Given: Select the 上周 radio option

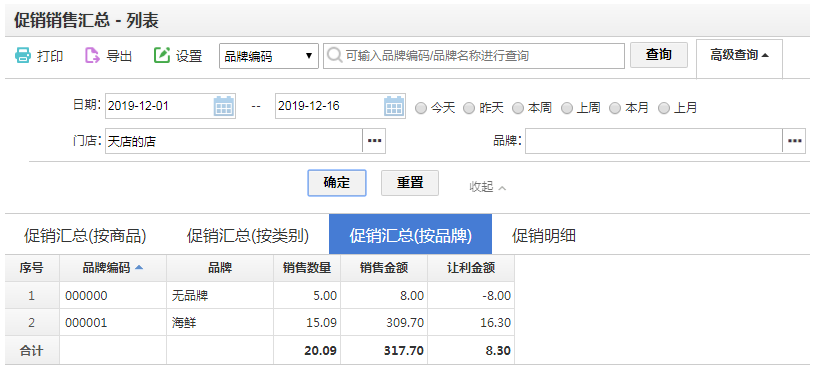Looking at the screenshot, I should click(x=567, y=108).
